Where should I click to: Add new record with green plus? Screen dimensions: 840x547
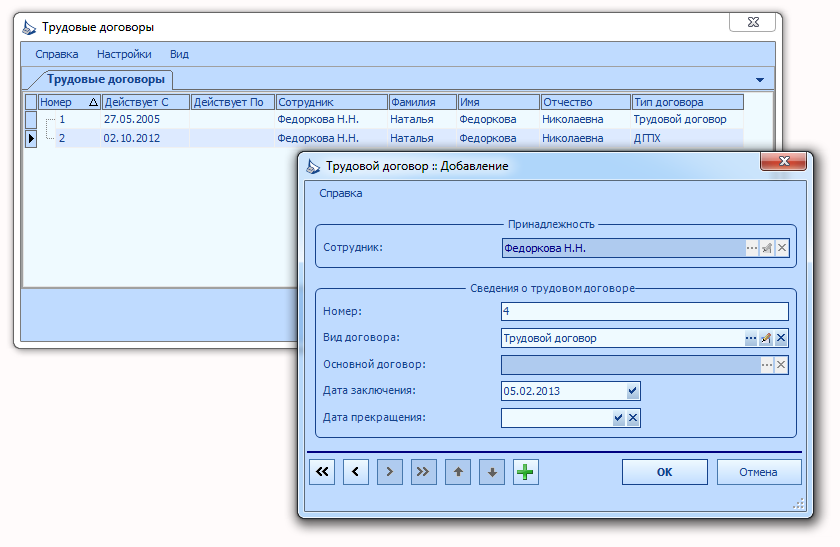526,472
